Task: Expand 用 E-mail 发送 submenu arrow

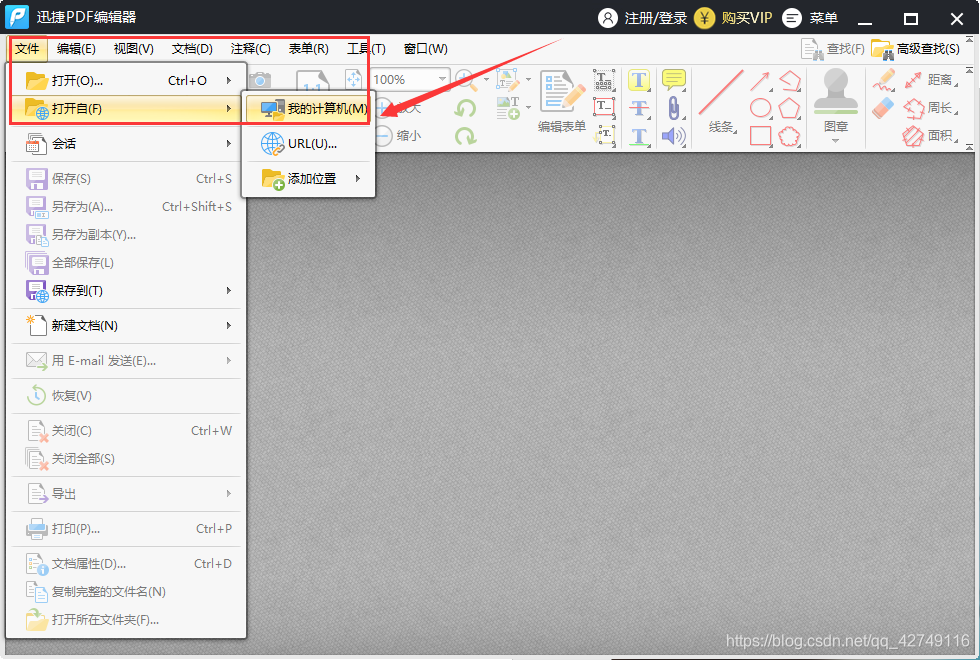Action: 229,361
